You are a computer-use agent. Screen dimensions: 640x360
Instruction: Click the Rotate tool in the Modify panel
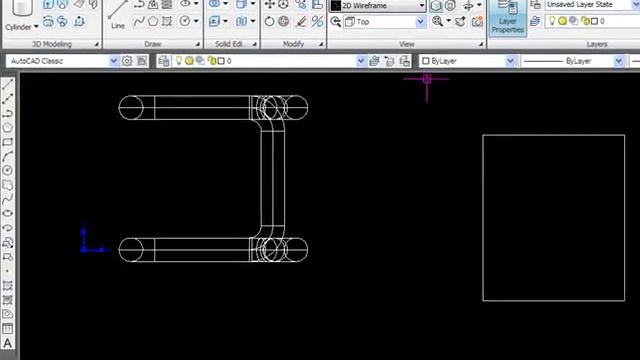(x=269, y=21)
